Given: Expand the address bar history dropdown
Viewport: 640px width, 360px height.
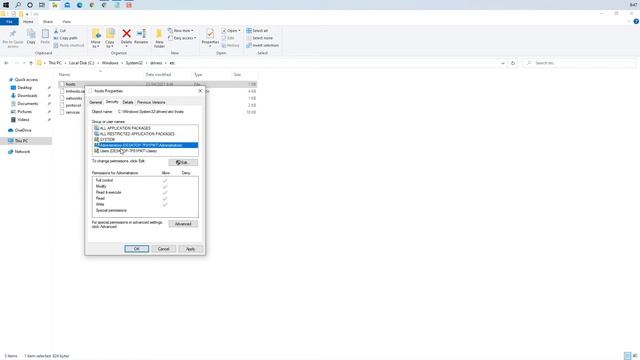Looking at the screenshot, I should point(503,63).
